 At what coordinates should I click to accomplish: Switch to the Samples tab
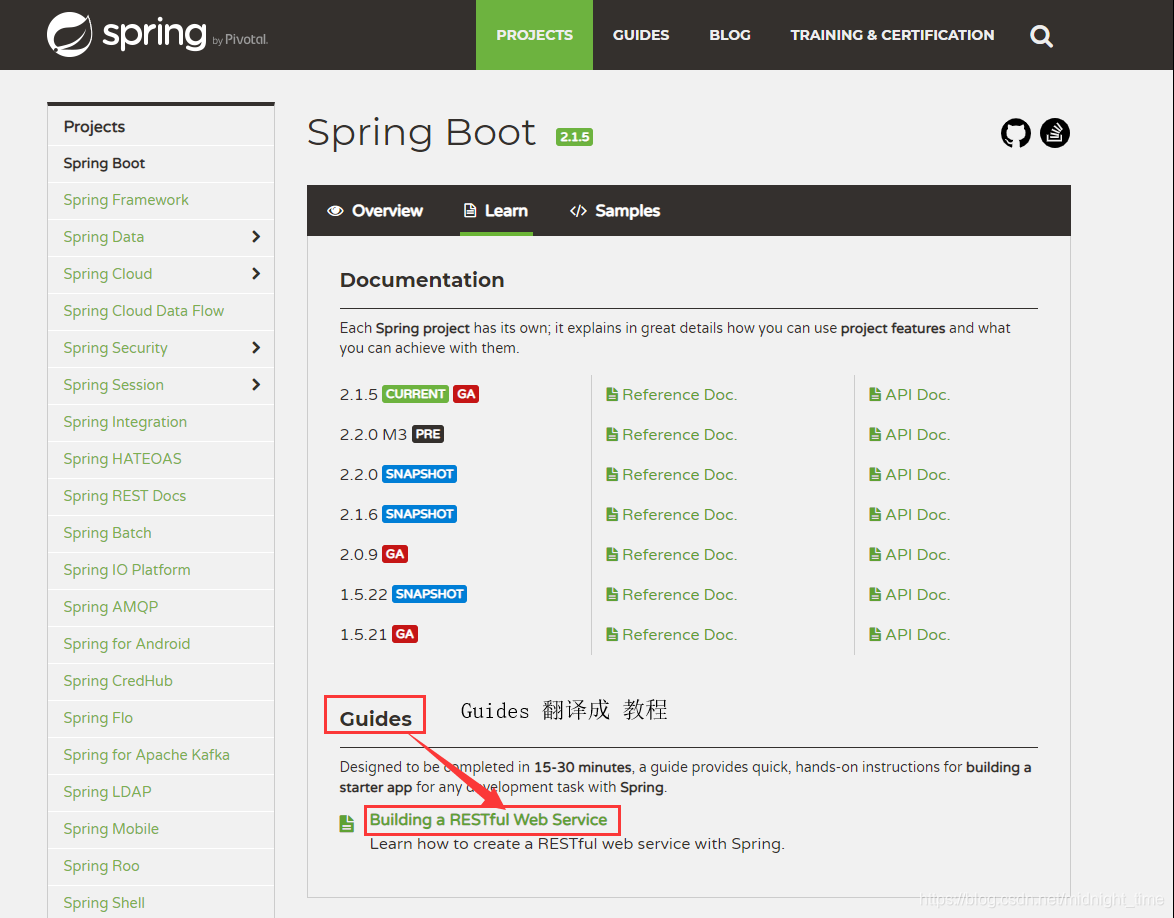[615, 211]
